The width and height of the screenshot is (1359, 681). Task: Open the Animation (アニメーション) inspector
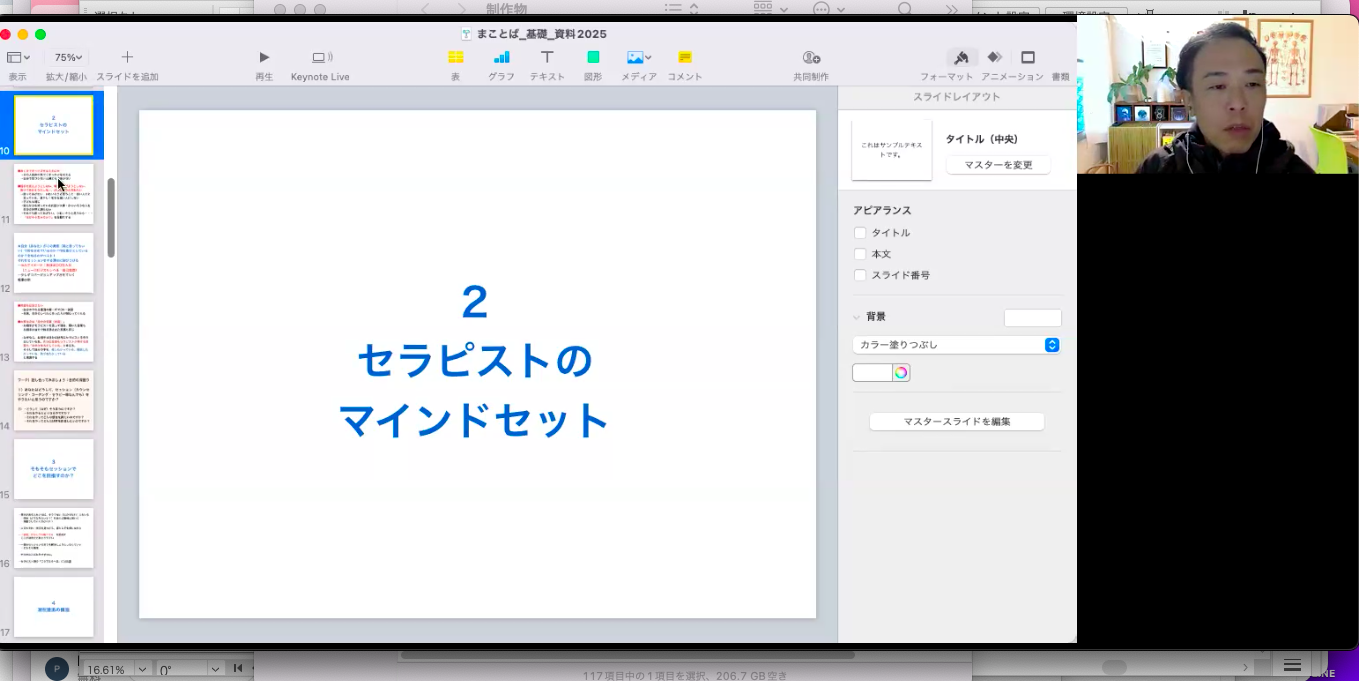coord(995,58)
